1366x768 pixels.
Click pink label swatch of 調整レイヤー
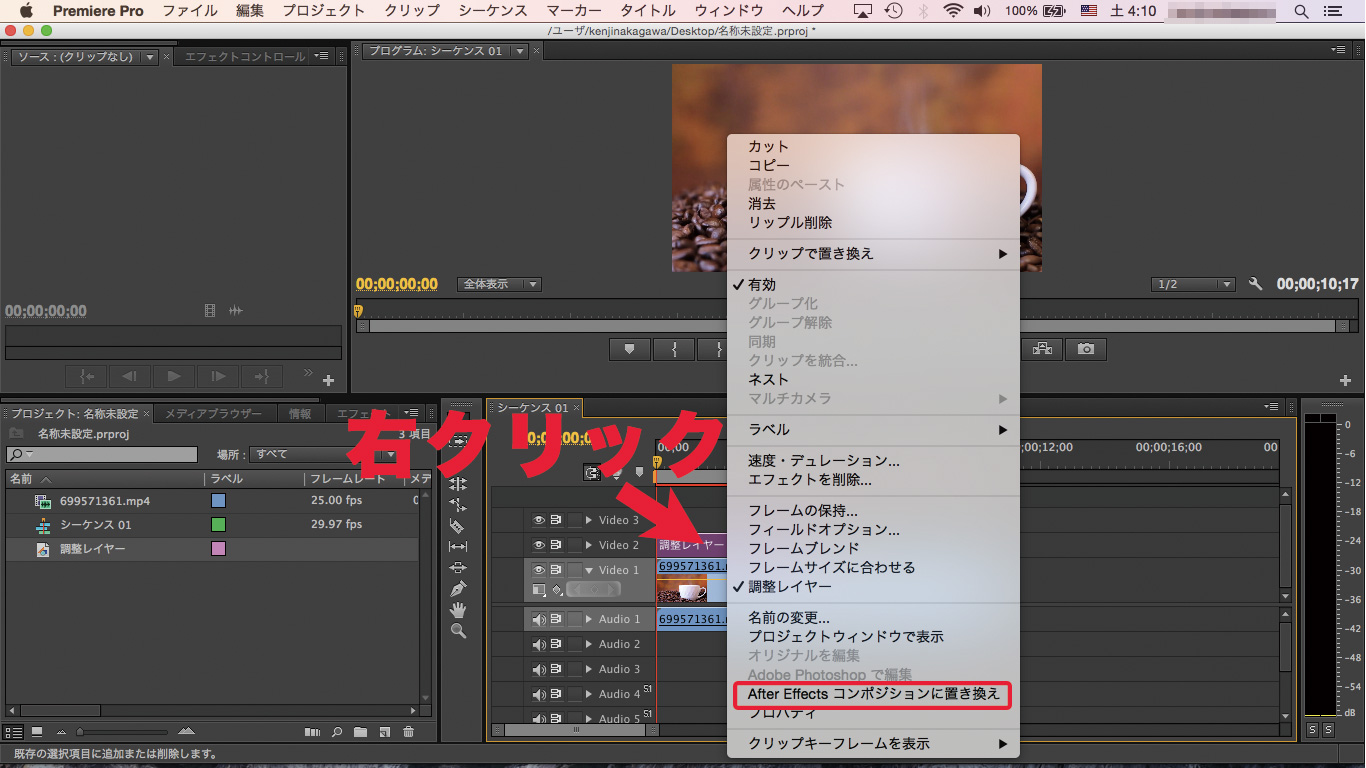point(218,548)
